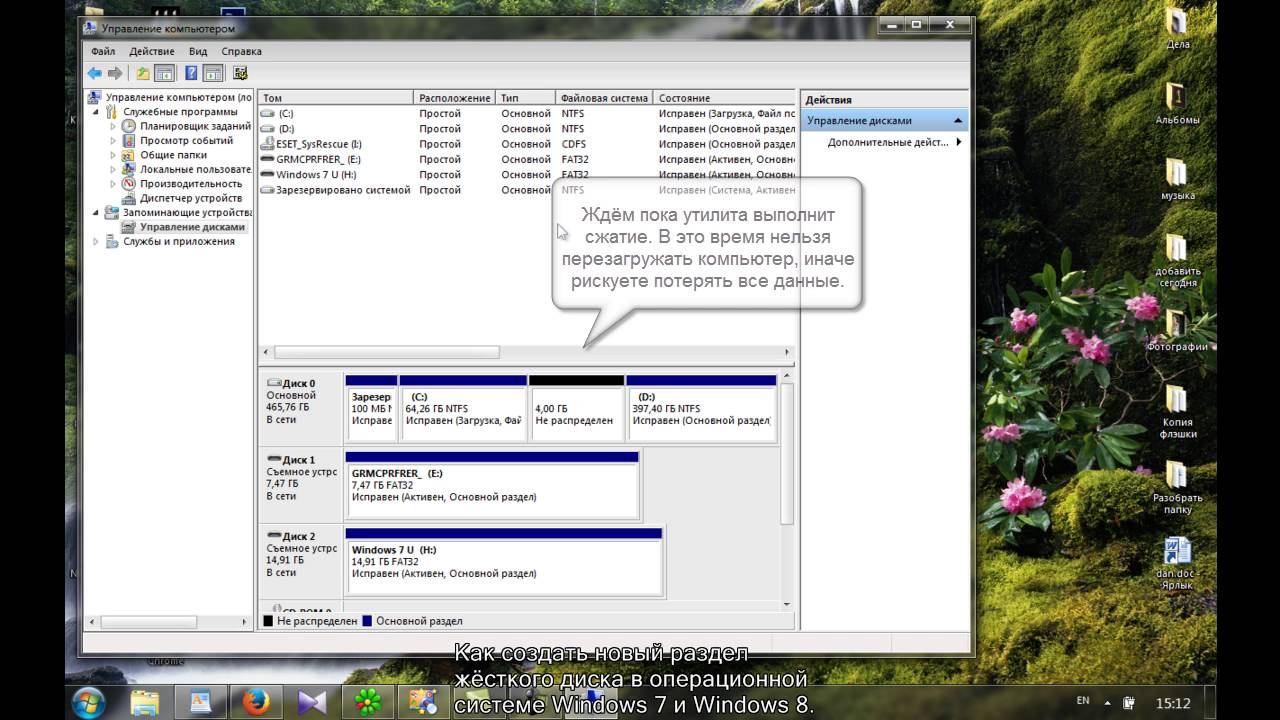The image size is (1280, 720).
Task: Open the Фотографии desktop folder
Action: [1177, 330]
